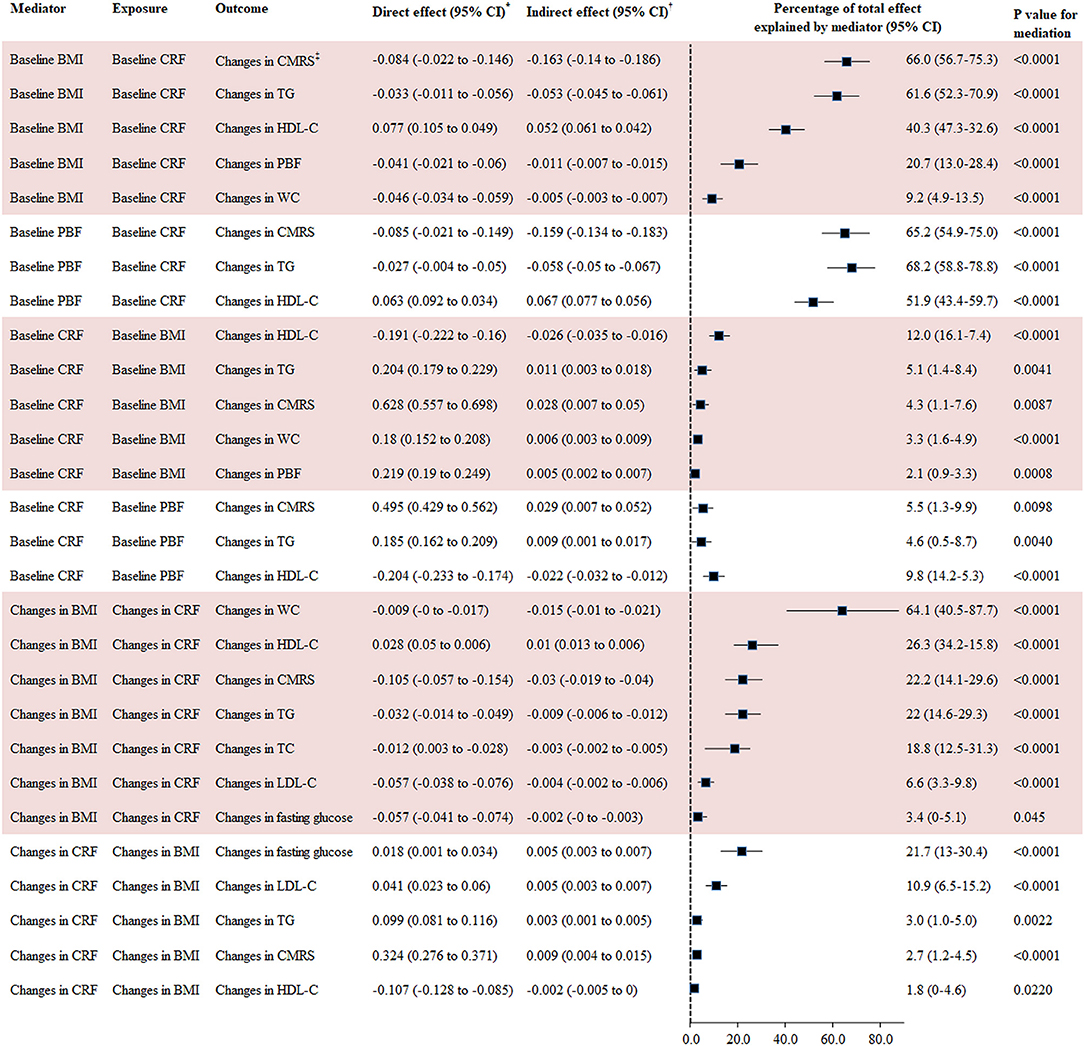This screenshot has width=1084, height=1046.
Task: Click the "Mediator" column header
Action: (38, 9)
